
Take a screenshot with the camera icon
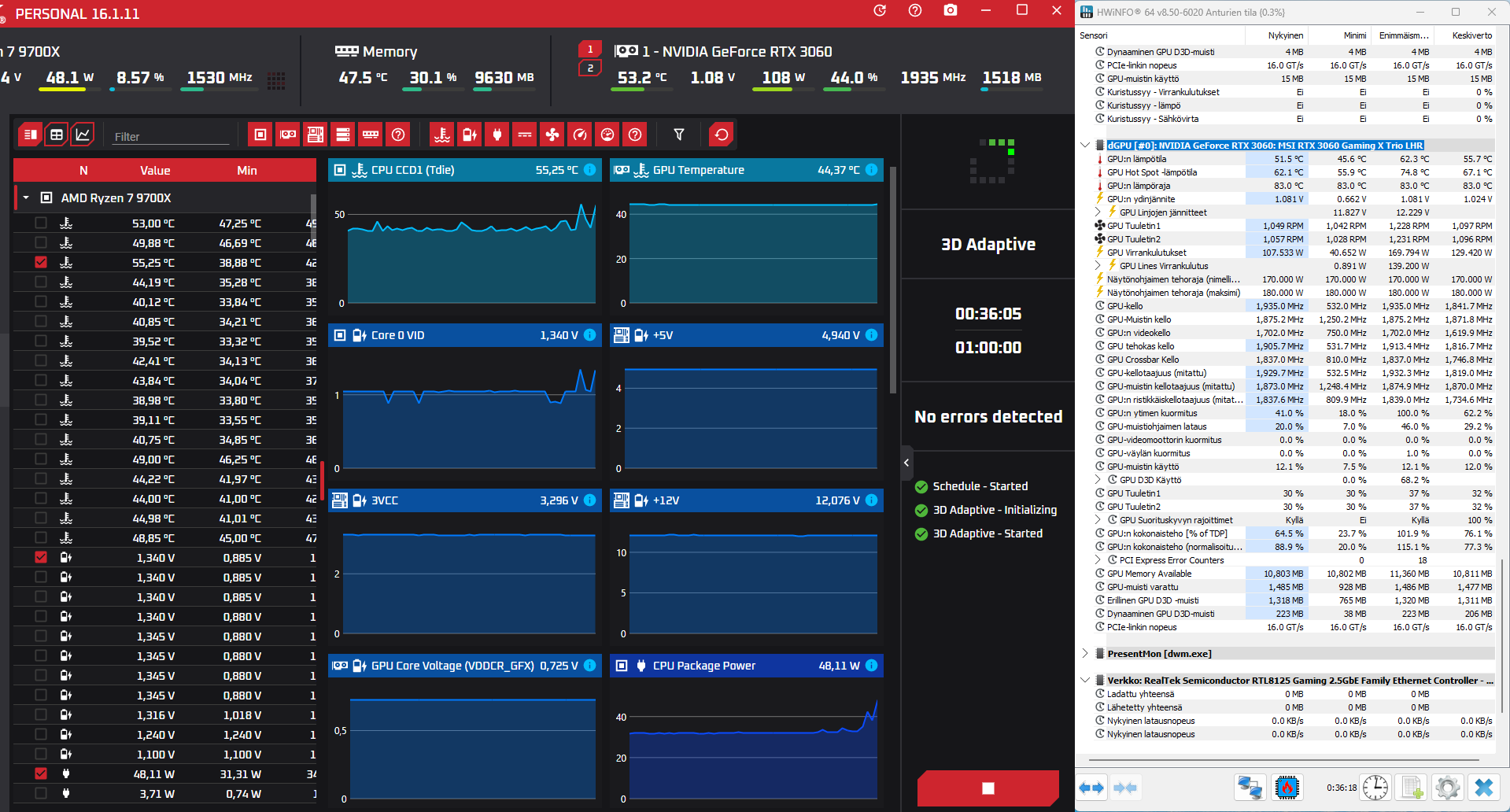(x=951, y=10)
